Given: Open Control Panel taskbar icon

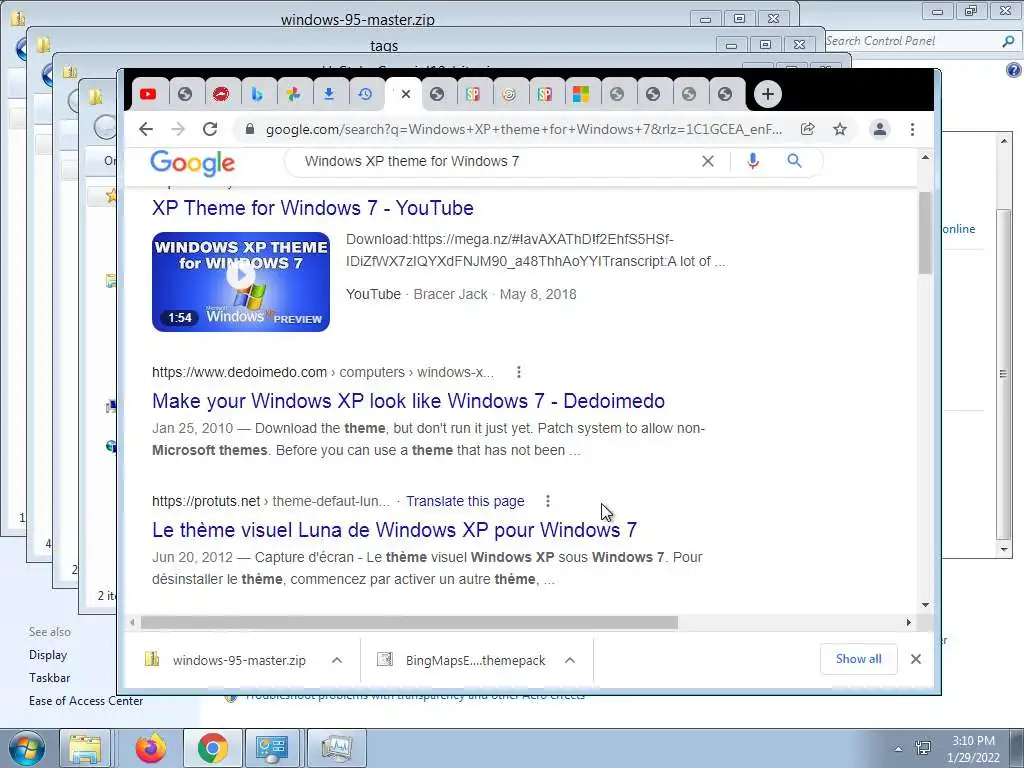Looking at the screenshot, I should click(272, 748).
